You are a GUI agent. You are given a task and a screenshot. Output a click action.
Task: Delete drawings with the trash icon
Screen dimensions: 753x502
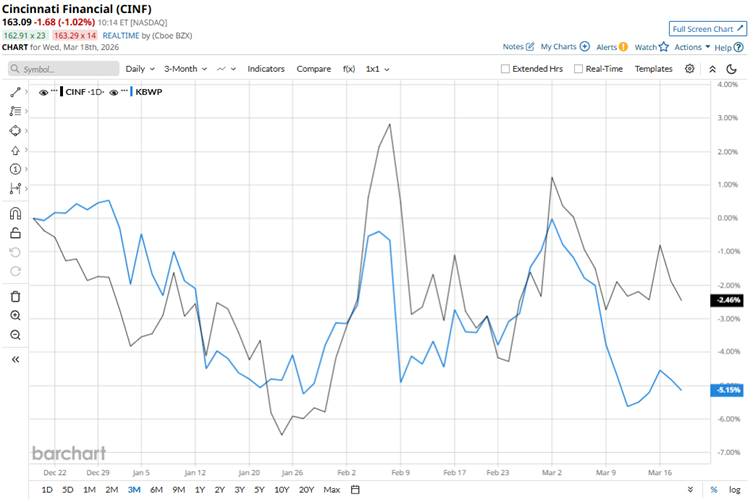tap(15, 296)
